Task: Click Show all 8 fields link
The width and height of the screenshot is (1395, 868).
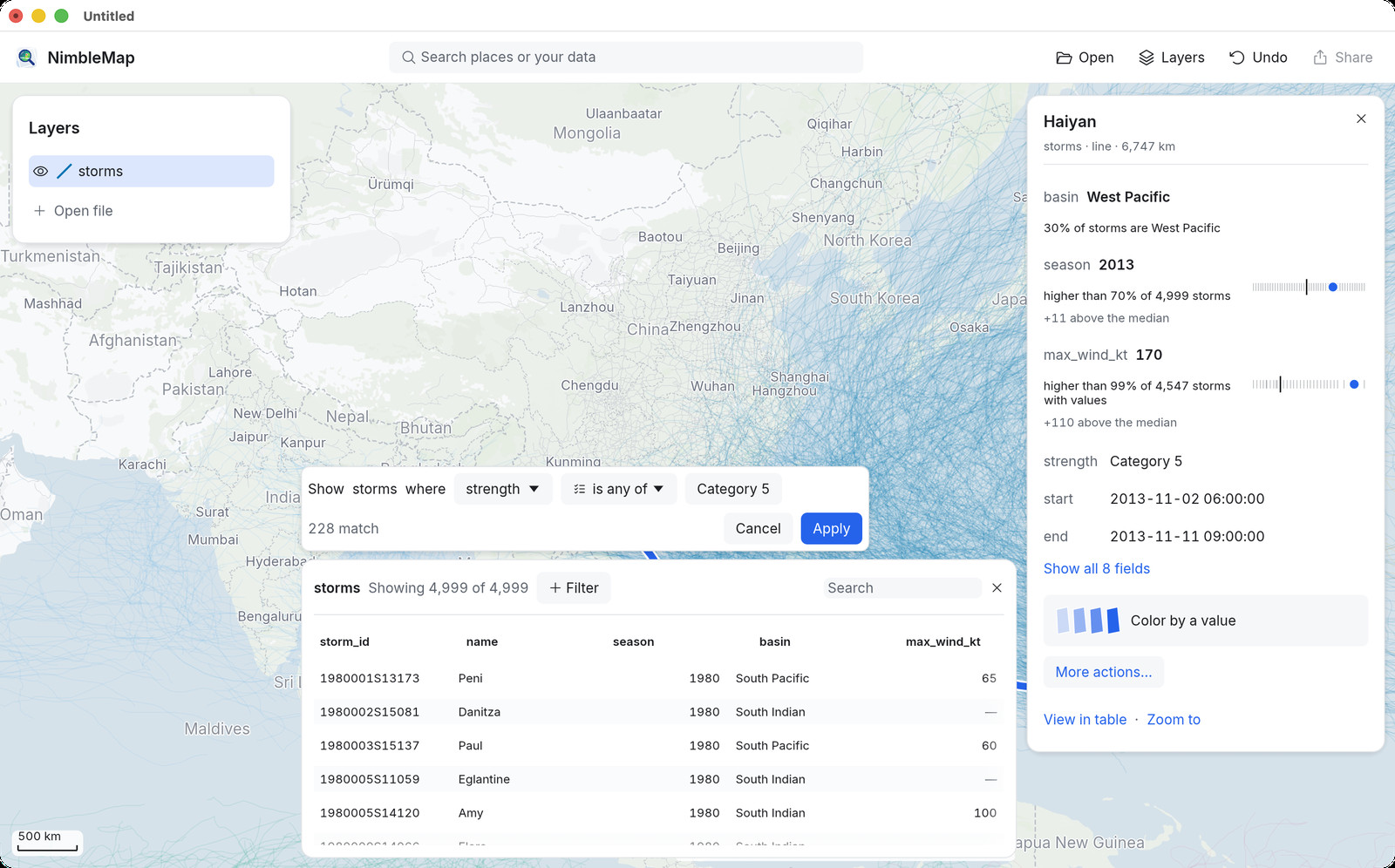Action: coord(1096,568)
